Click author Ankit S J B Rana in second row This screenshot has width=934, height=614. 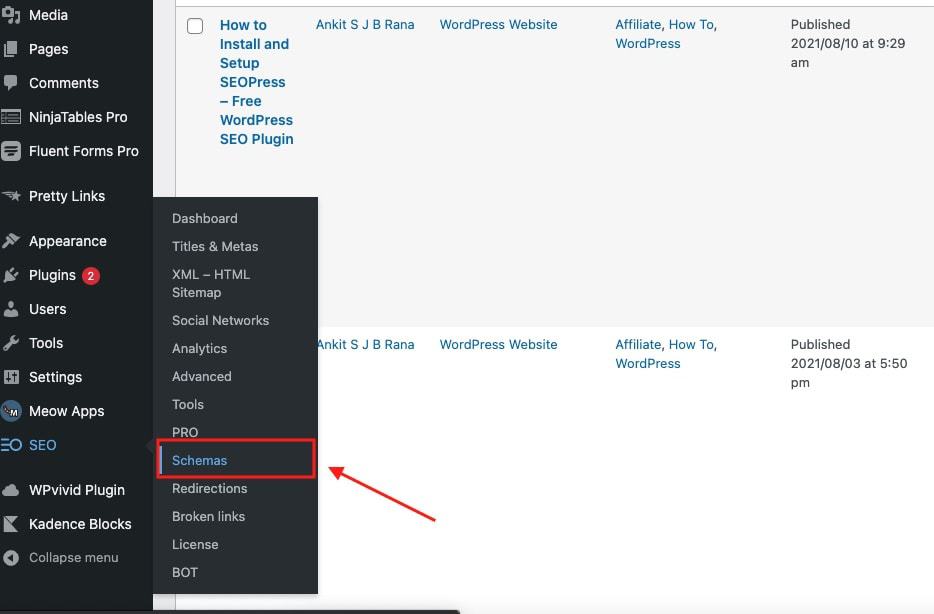365,344
